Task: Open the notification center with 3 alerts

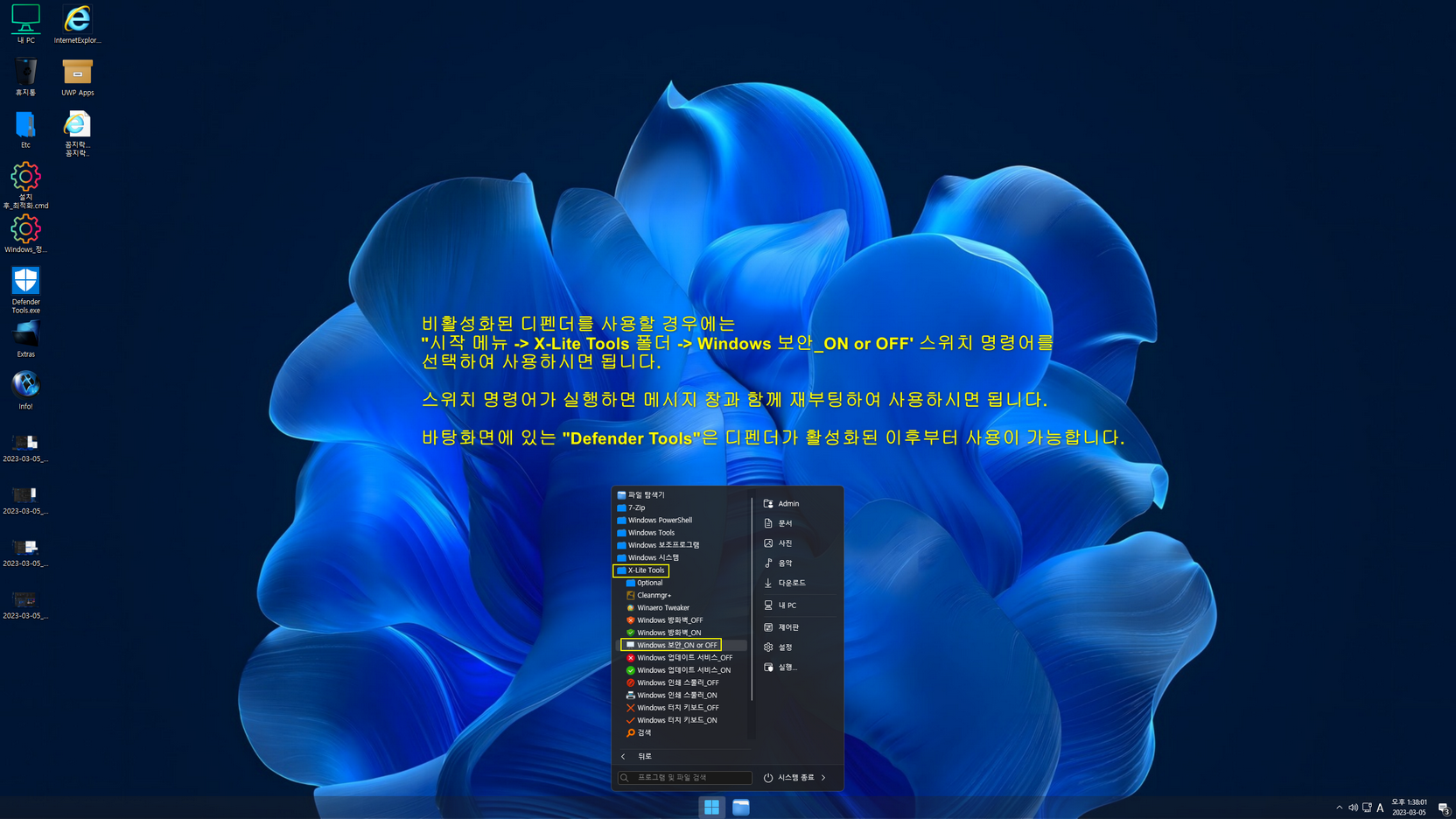Action: (1444, 808)
